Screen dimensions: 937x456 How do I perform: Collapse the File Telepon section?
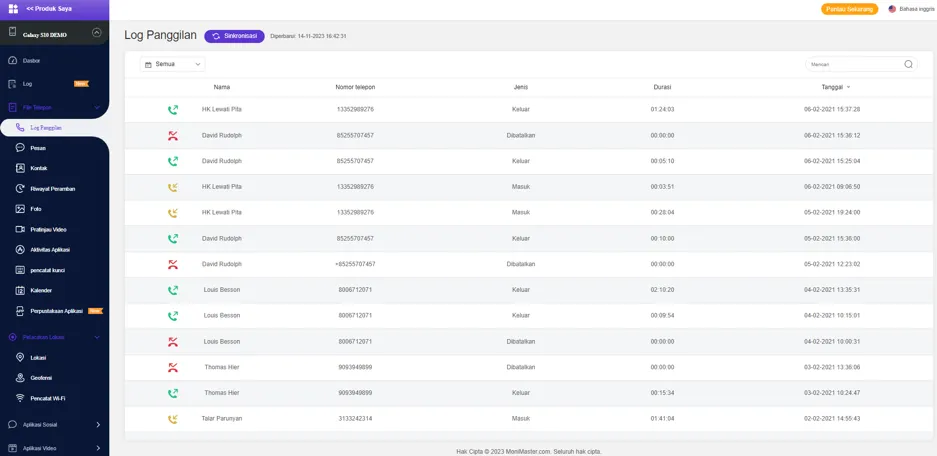click(x=97, y=107)
